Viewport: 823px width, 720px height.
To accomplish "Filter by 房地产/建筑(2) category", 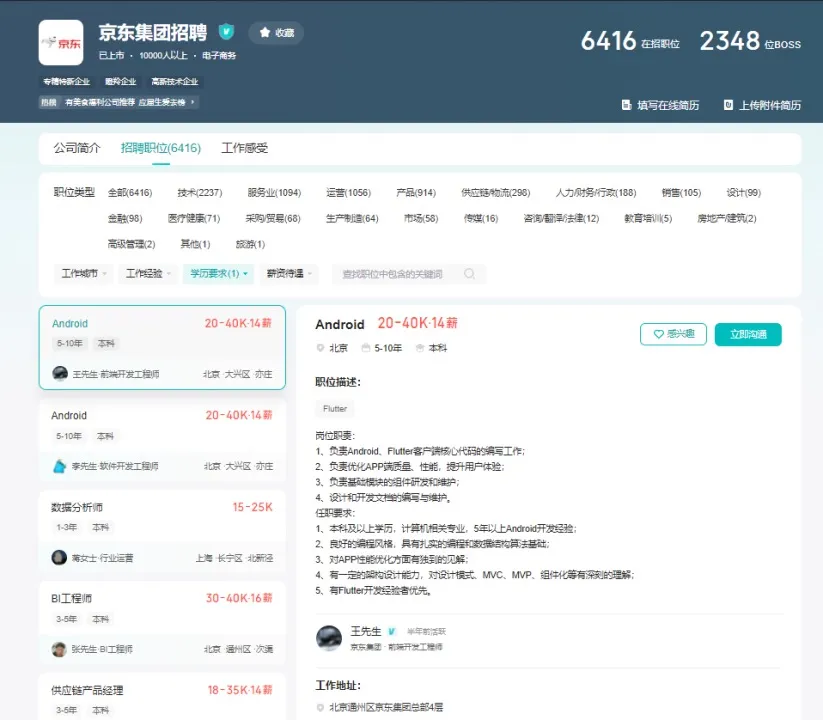I will (x=726, y=218).
